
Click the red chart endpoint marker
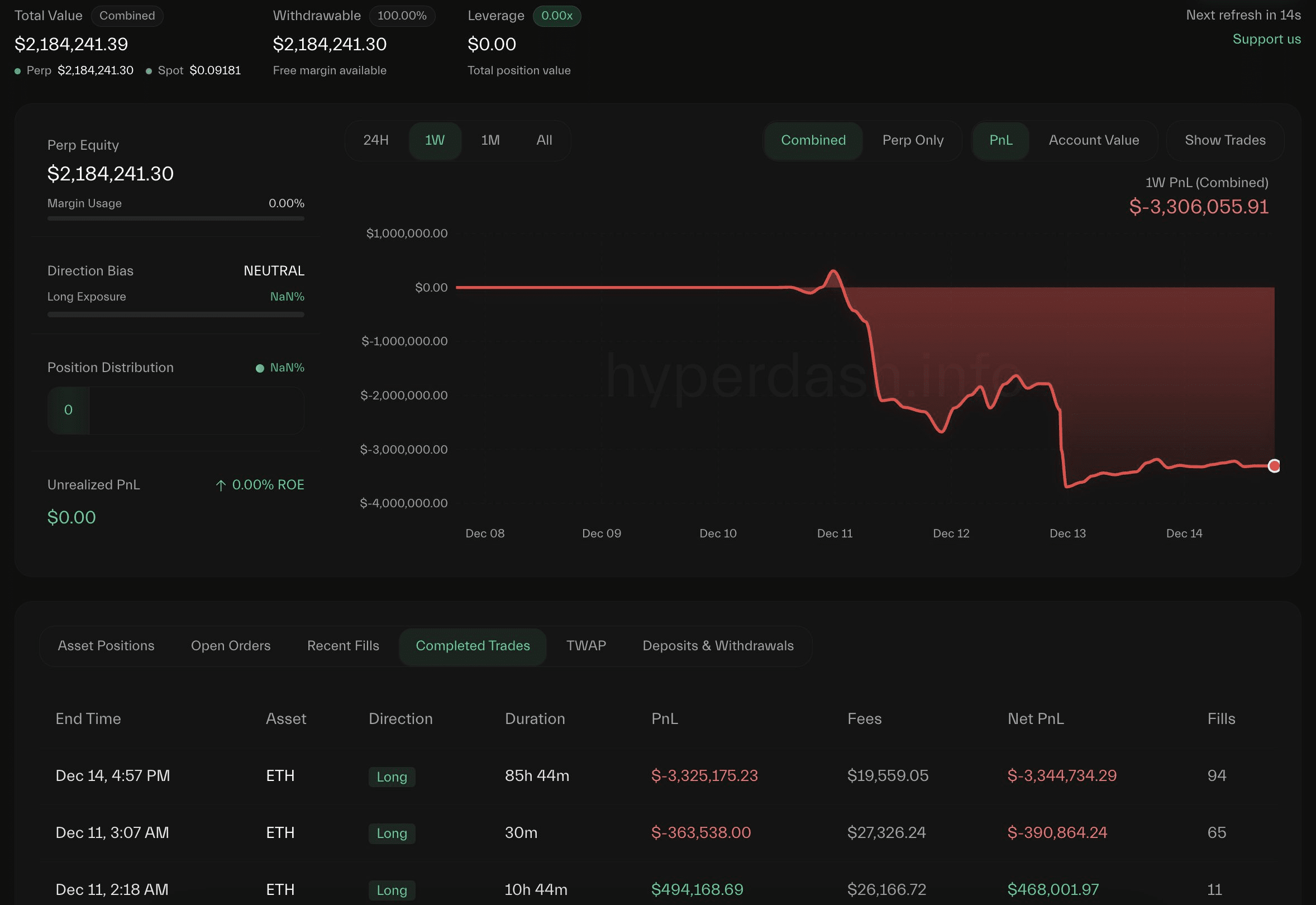[1274, 465]
